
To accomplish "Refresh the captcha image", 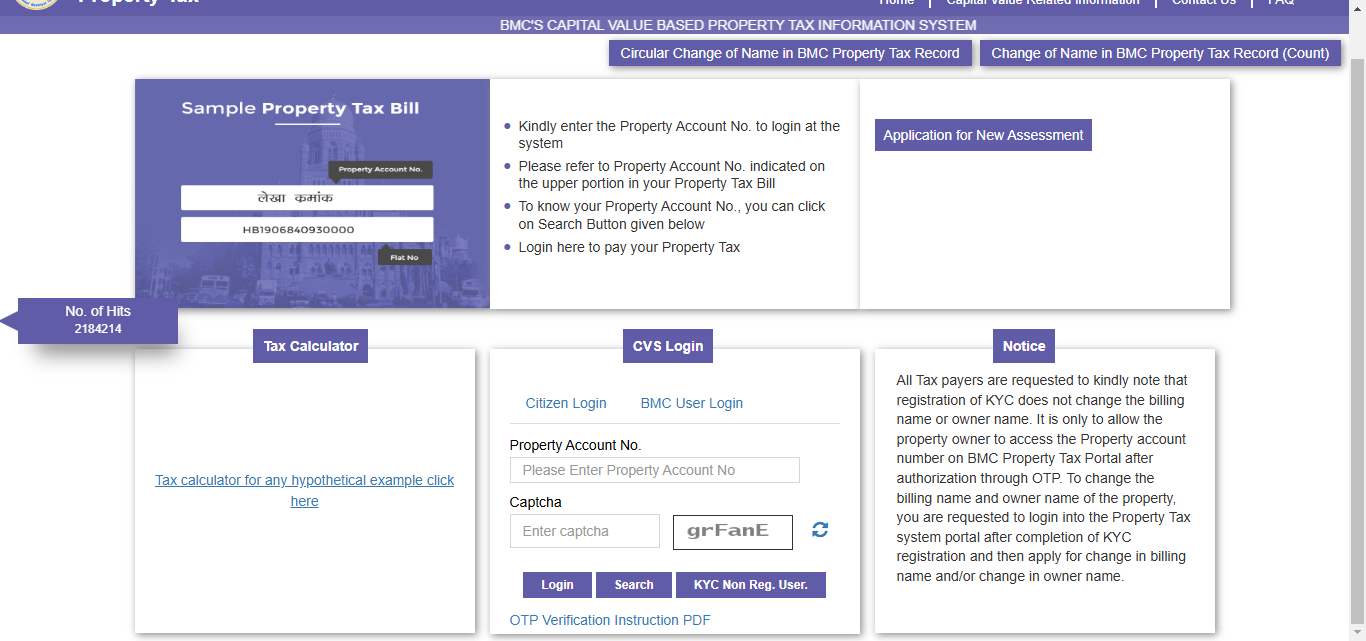I will (x=820, y=530).
